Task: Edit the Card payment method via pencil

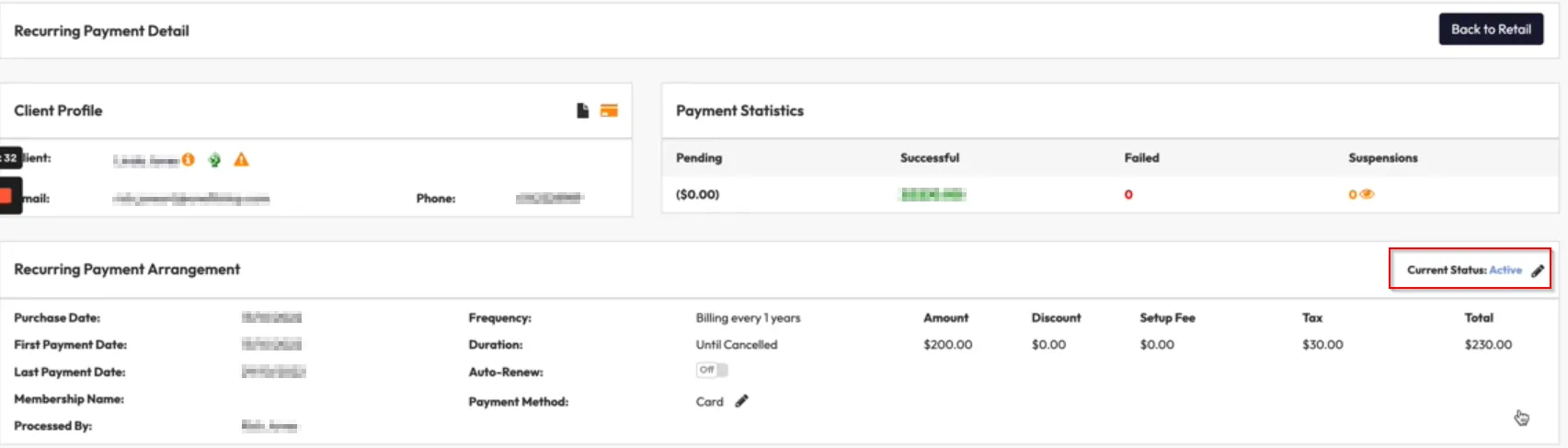Action: (x=741, y=401)
